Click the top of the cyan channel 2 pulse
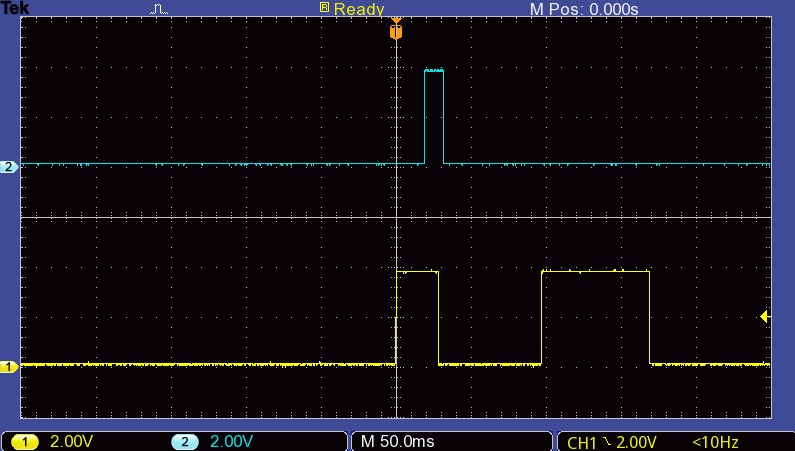795x451 pixels. 434,70
